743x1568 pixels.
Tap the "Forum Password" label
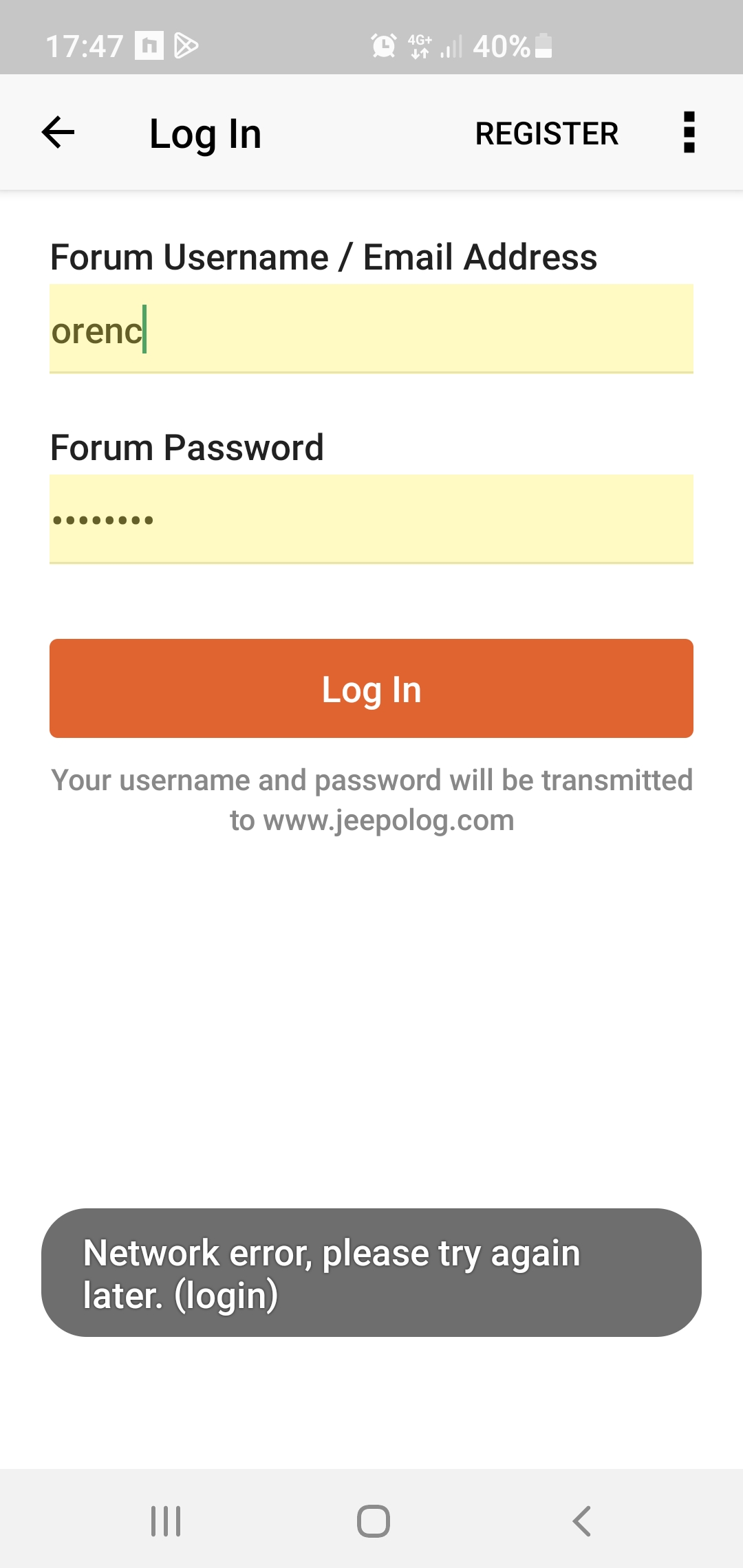tap(187, 448)
